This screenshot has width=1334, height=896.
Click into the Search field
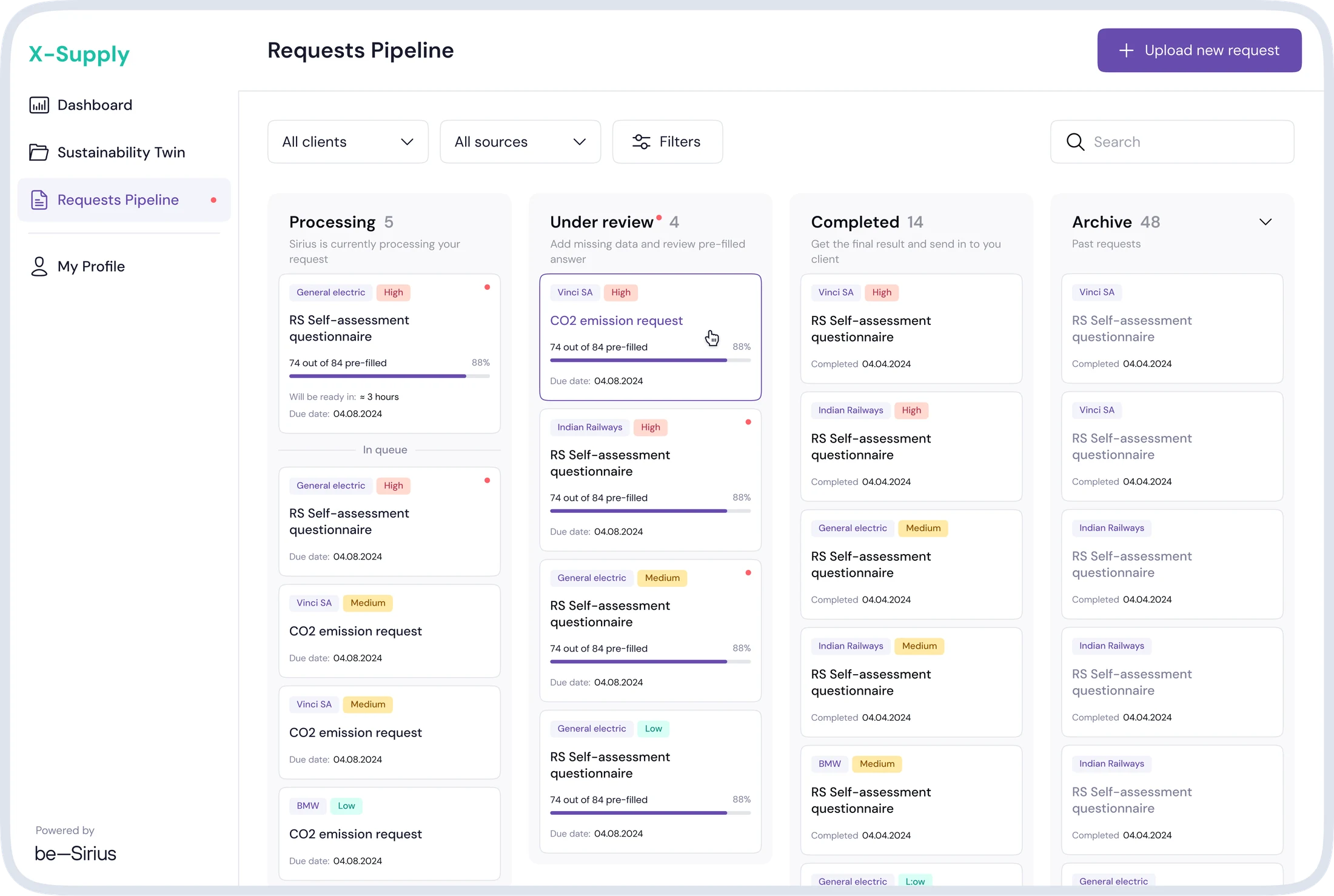click(x=1172, y=142)
